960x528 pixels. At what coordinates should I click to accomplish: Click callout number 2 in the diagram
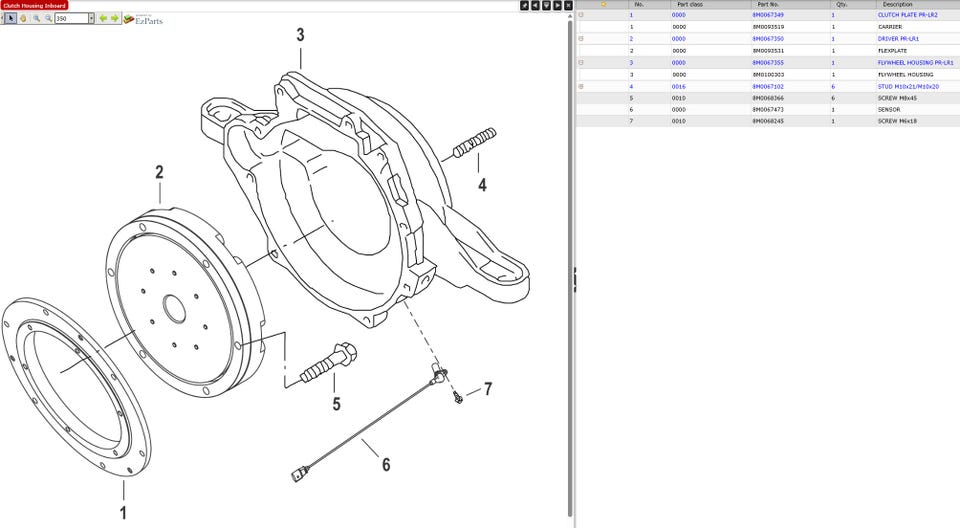(x=159, y=172)
